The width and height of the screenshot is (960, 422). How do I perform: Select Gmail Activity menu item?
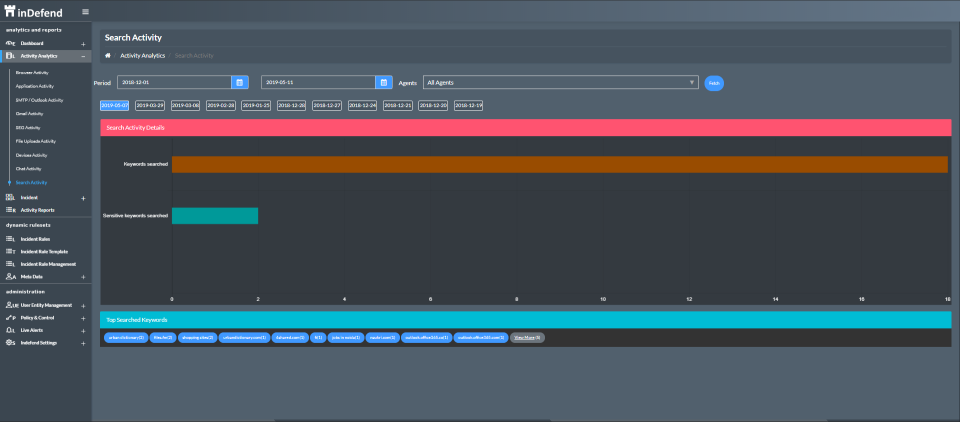[x=29, y=114]
